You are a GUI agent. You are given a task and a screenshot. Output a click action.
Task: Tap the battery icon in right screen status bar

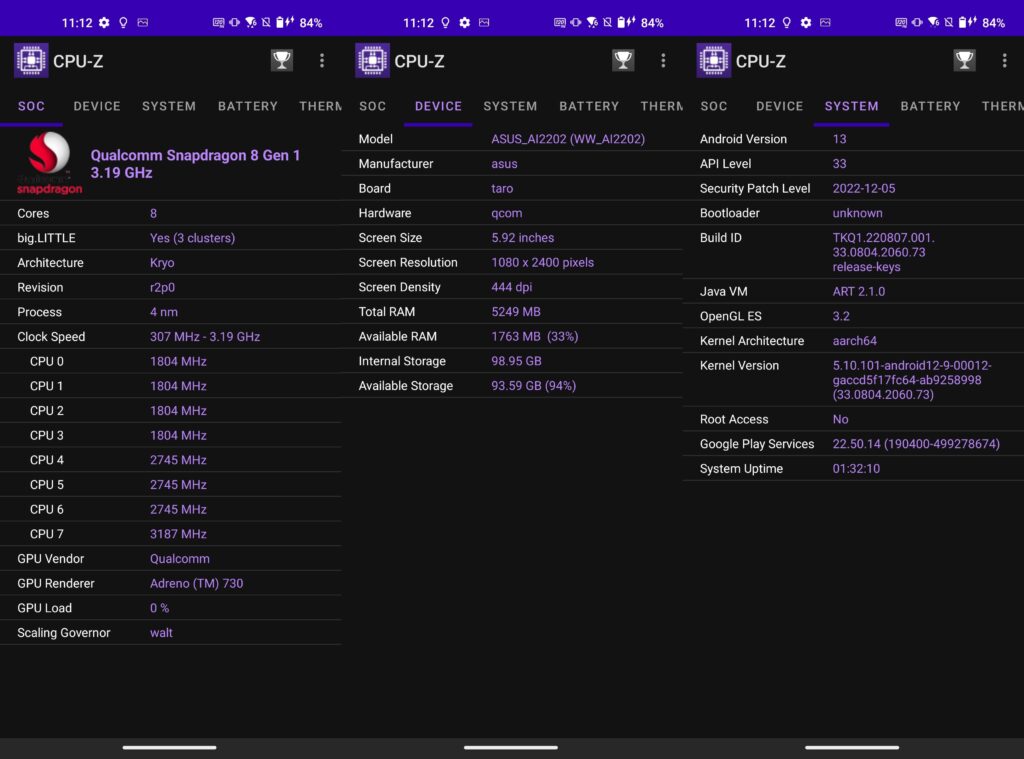963,23
